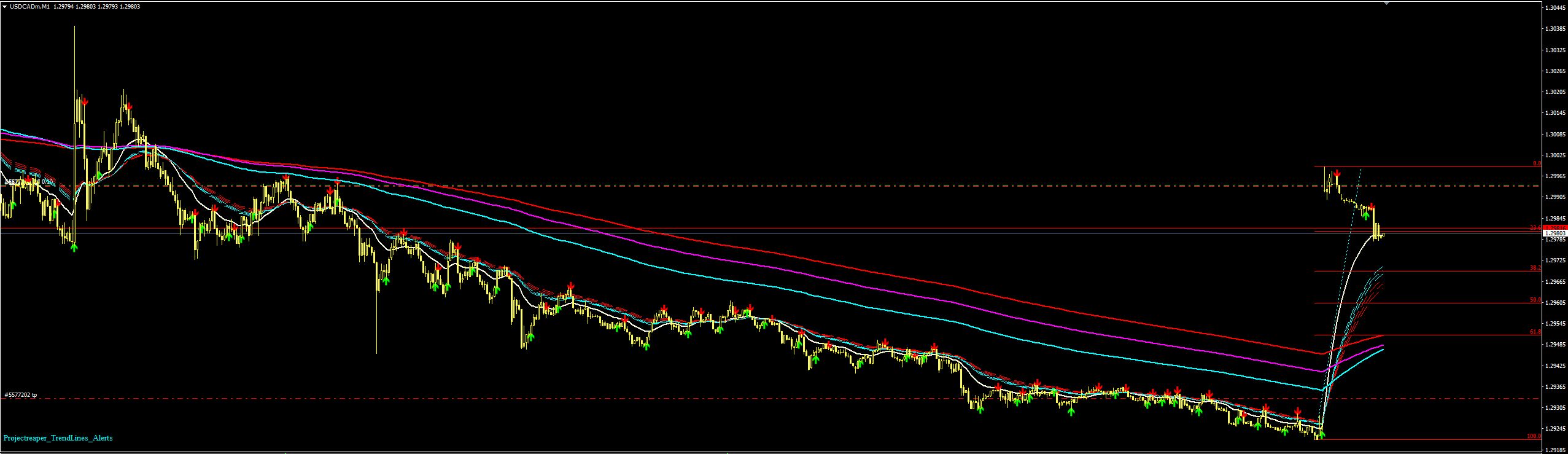The height and width of the screenshot is (454, 1568).
Task: Open the chart header dropdown triangle beside USDCADm
Action: click(4, 7)
